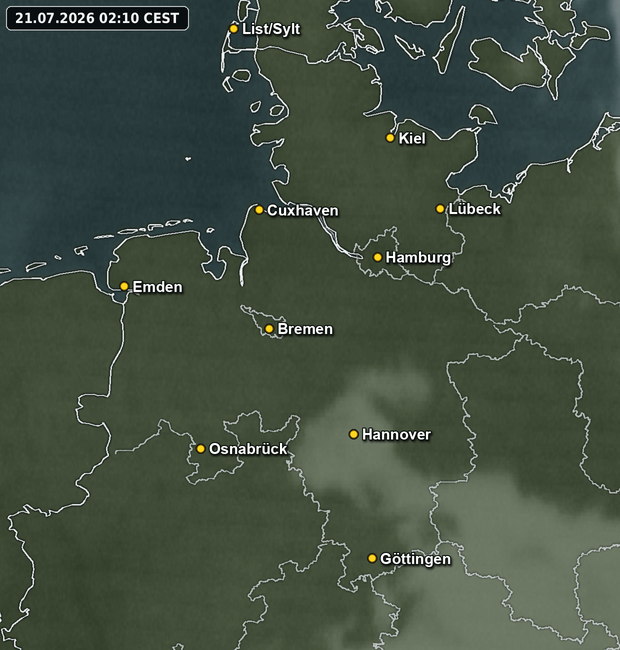This screenshot has height=650, width=620.
Task: Click the Hannover label text
Action: tap(396, 434)
